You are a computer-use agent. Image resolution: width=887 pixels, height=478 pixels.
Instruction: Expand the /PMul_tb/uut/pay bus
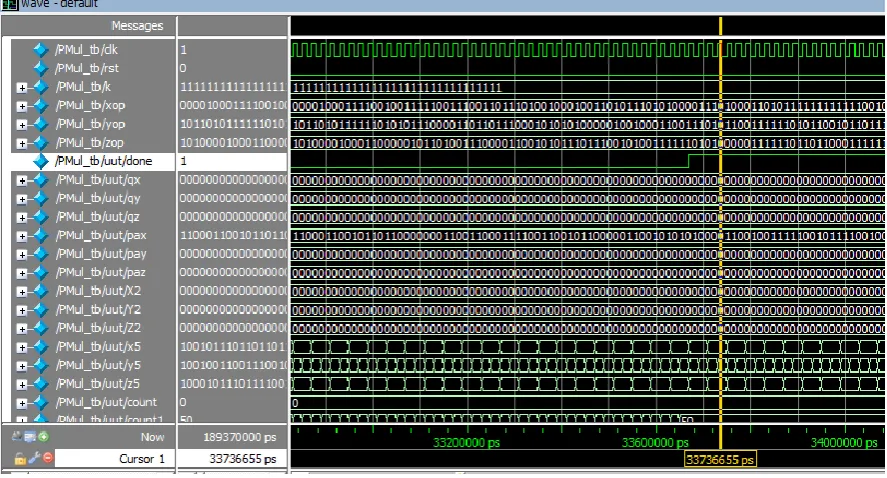(21, 255)
